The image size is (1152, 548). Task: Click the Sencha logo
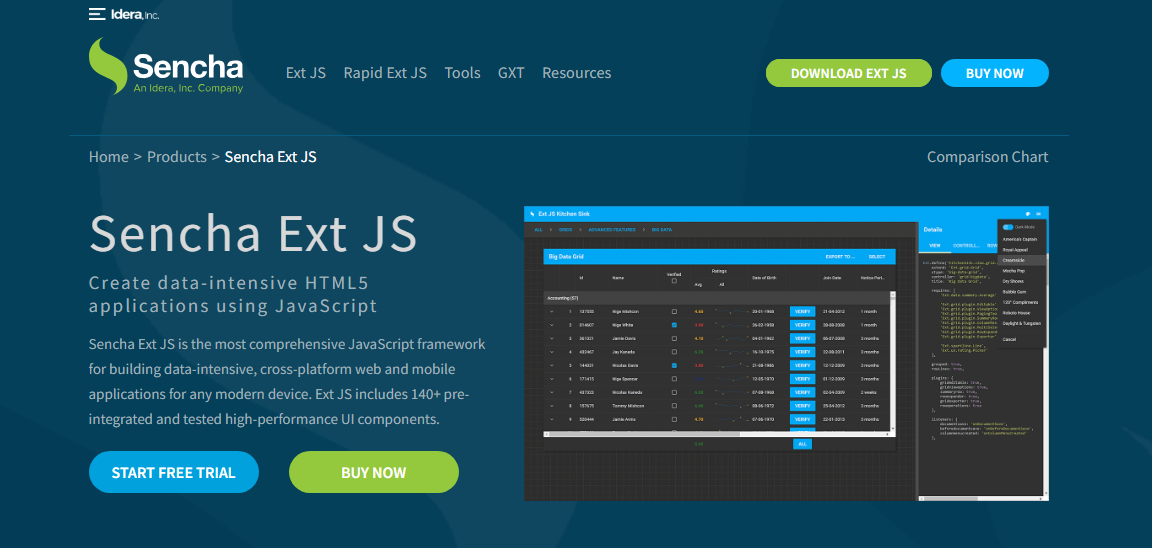(166, 66)
